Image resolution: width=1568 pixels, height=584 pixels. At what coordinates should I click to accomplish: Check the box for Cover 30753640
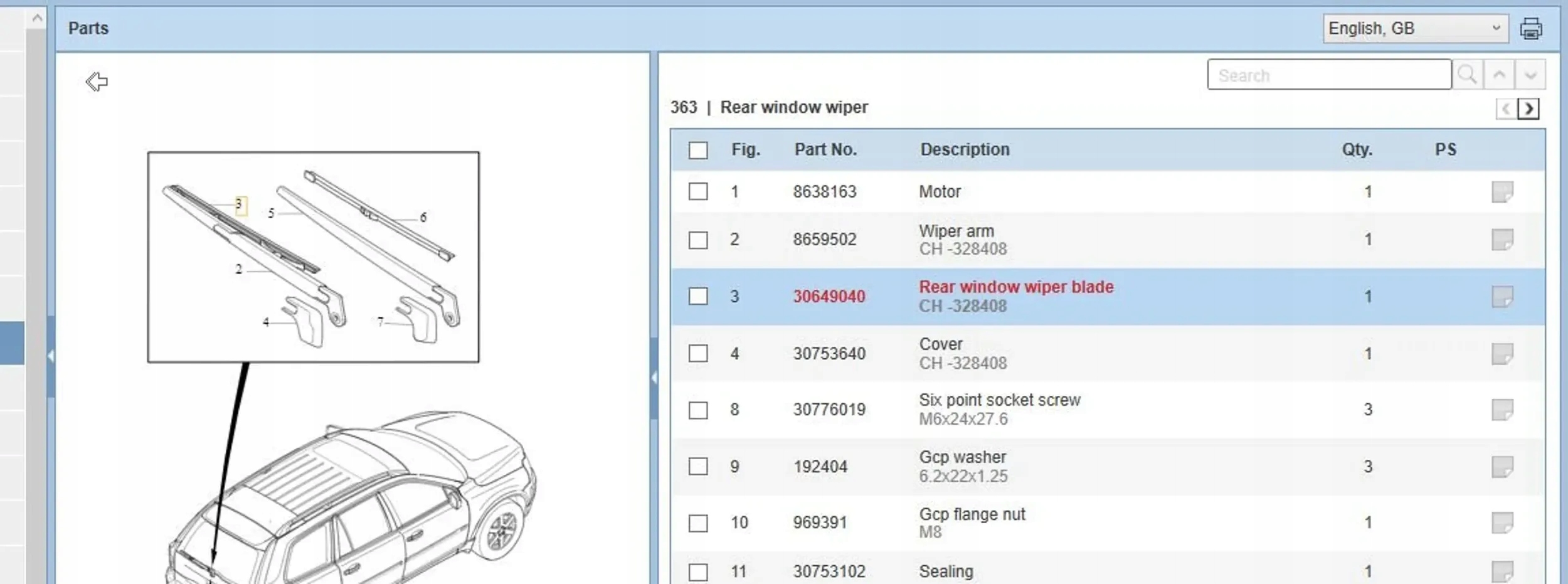point(698,353)
